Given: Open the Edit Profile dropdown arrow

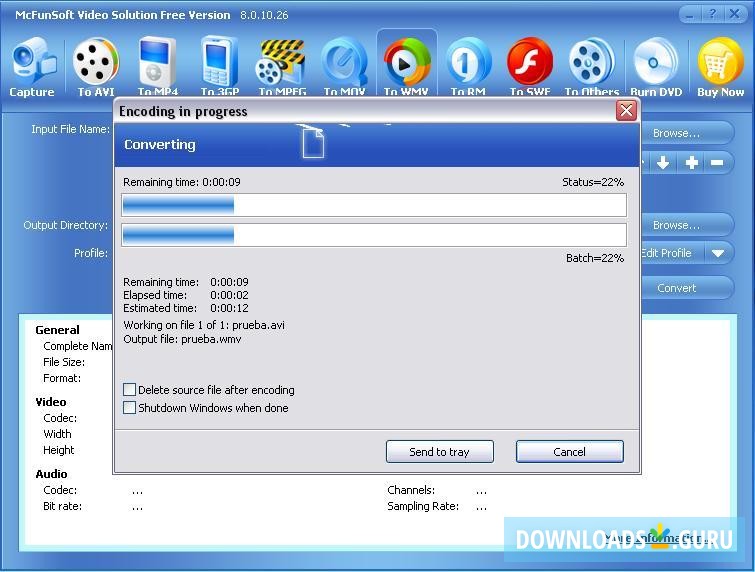Looking at the screenshot, I should [718, 253].
